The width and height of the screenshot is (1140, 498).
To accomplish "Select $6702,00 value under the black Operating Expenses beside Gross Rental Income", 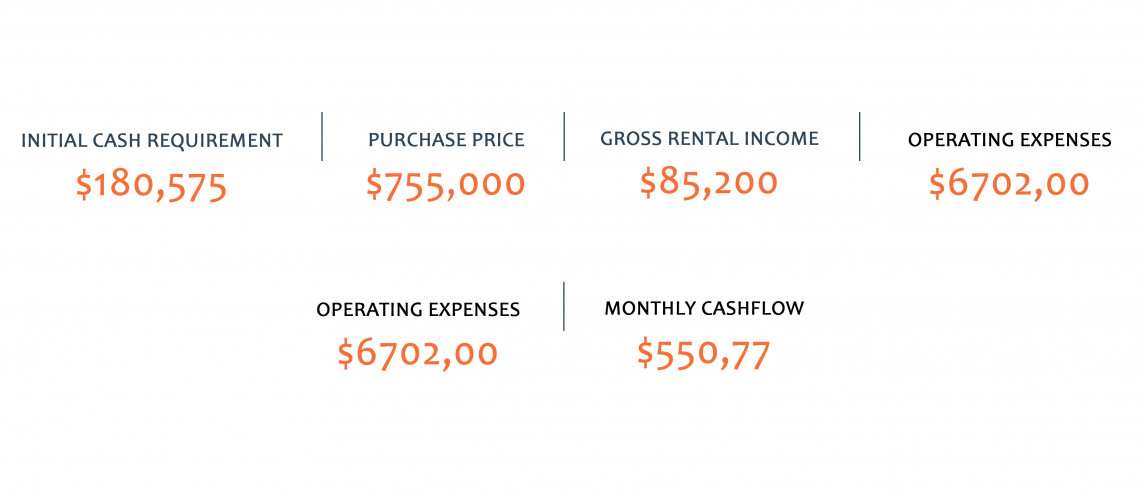I will (x=1009, y=185).
